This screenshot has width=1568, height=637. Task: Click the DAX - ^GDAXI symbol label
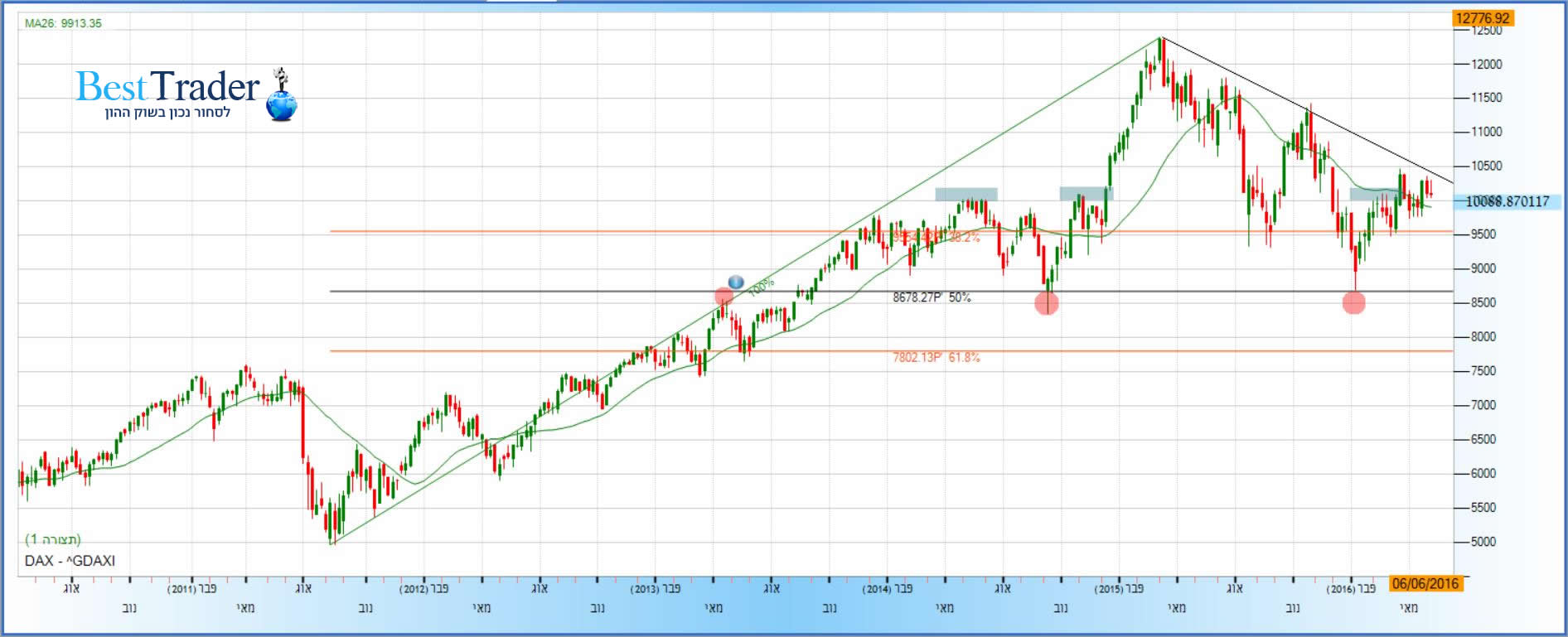tap(70, 561)
